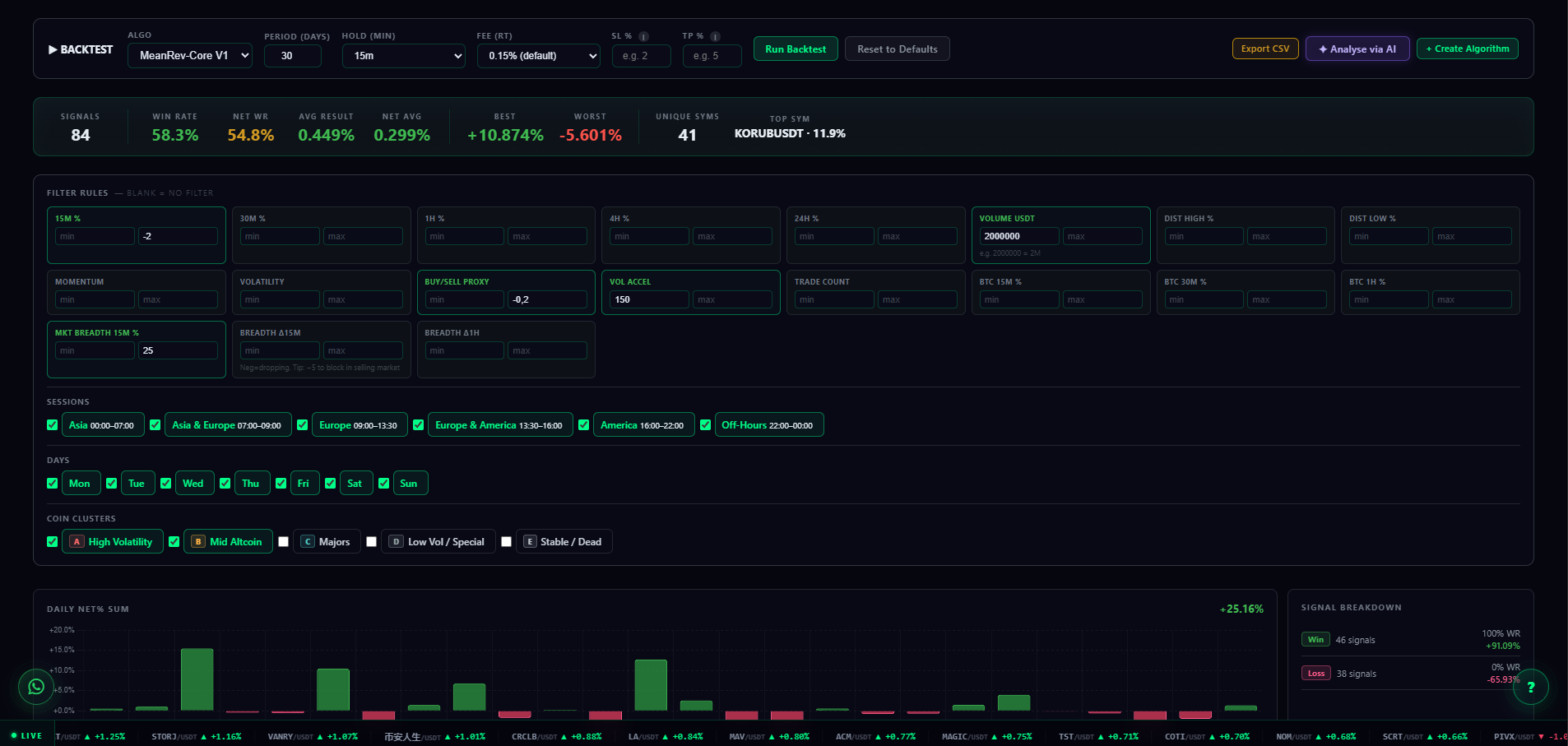
Task: Toggle the Asia 00:00–07:00 session checkbox
Action: (53, 425)
